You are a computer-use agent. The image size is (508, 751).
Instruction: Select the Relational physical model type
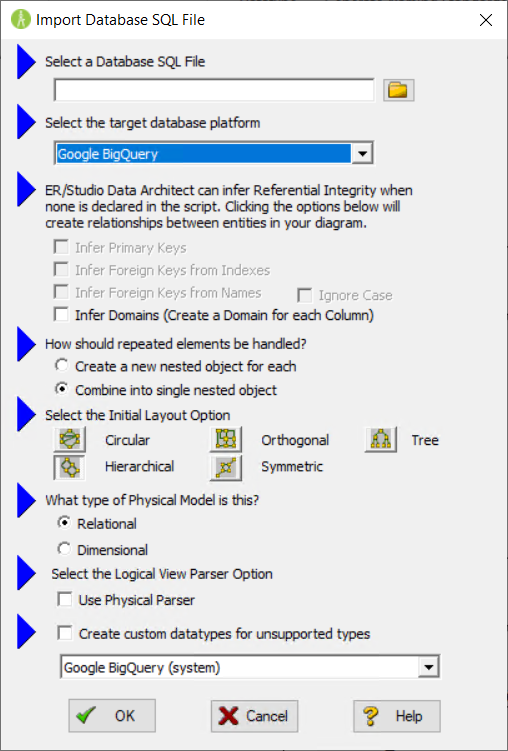tap(64, 523)
